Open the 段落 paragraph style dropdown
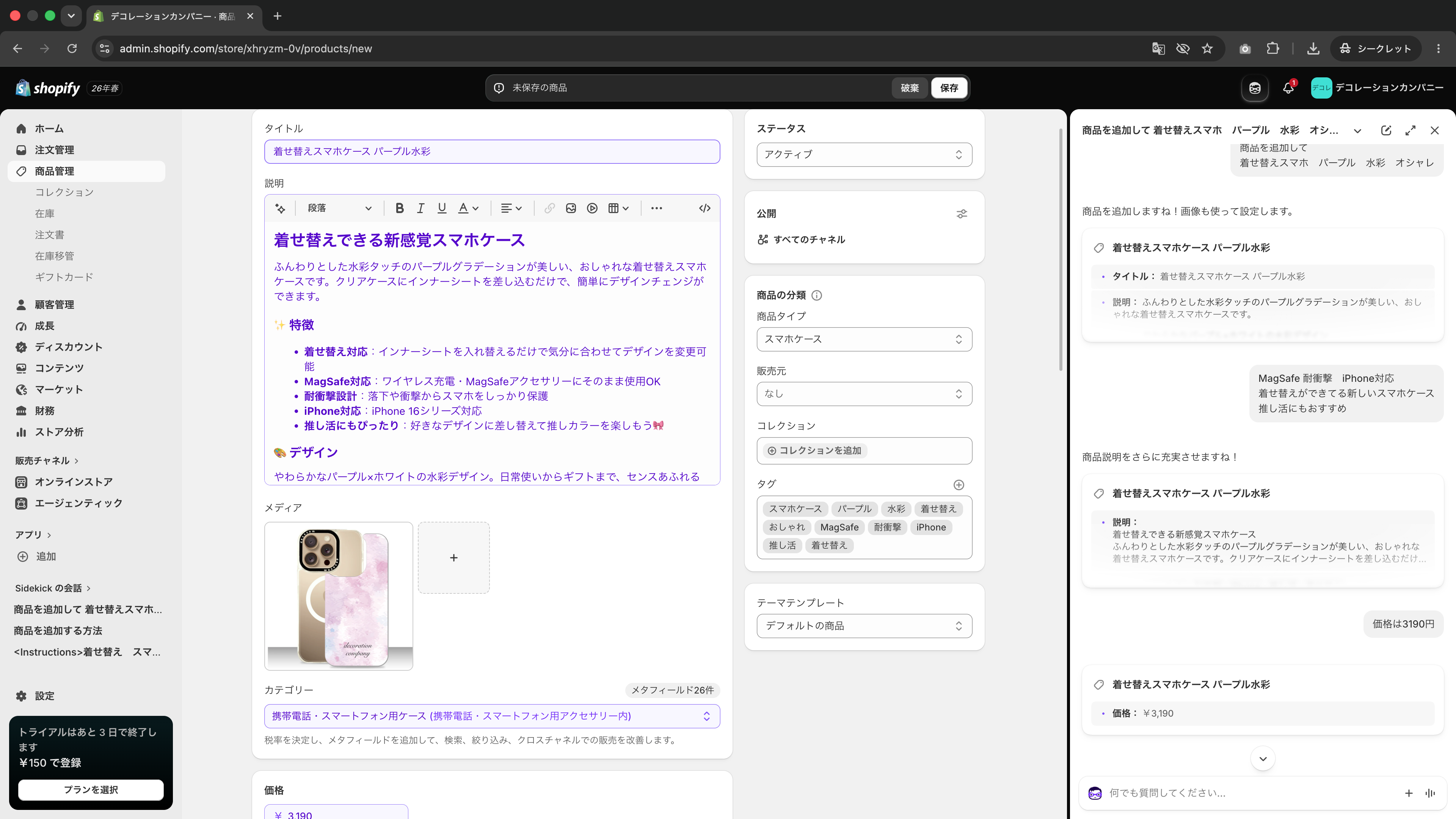The width and height of the screenshot is (1456, 819). [x=339, y=208]
